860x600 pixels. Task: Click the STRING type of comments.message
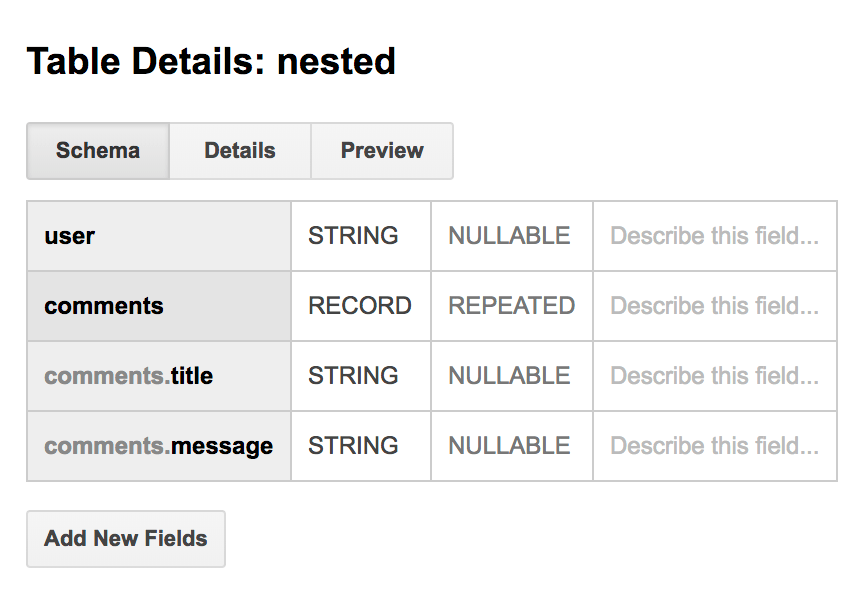click(360, 446)
